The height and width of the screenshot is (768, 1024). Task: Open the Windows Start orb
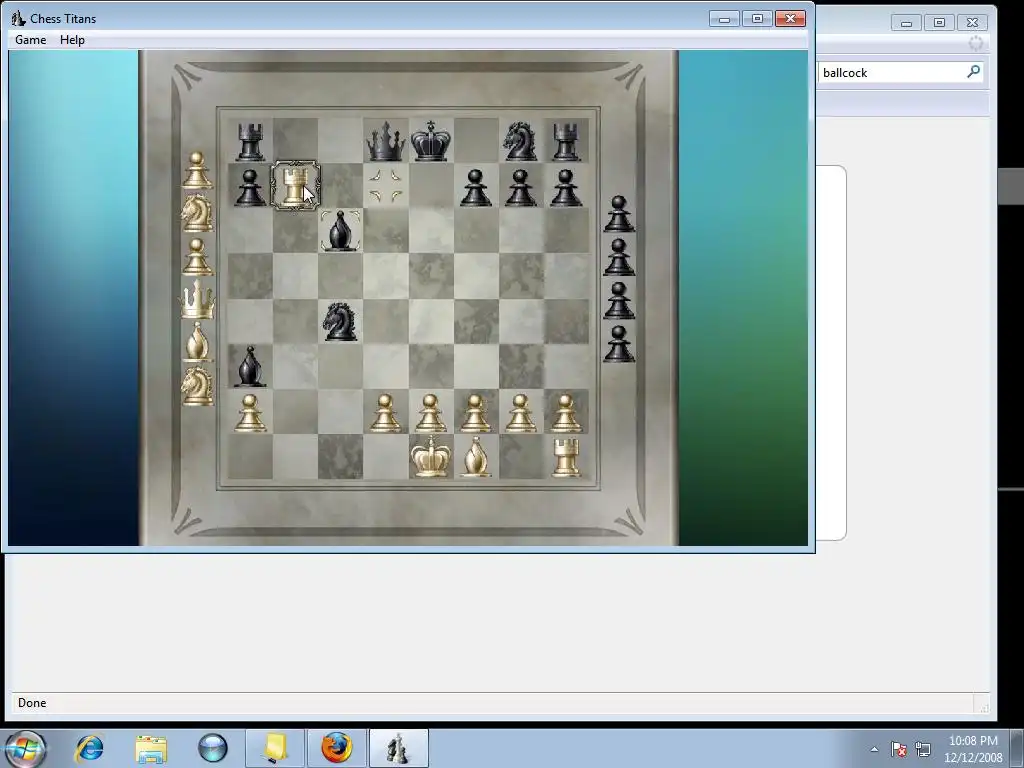pyautogui.click(x=24, y=748)
